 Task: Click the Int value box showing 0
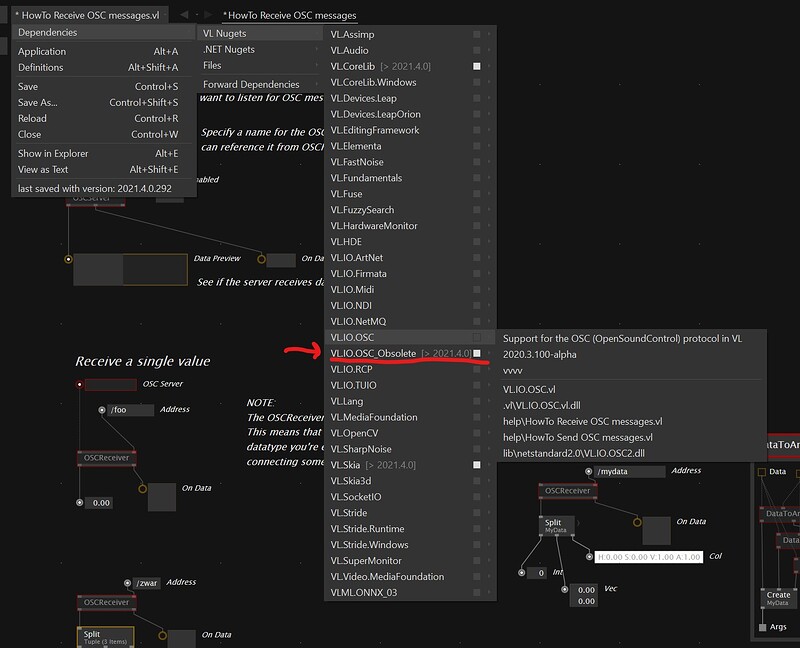pyautogui.click(x=537, y=573)
